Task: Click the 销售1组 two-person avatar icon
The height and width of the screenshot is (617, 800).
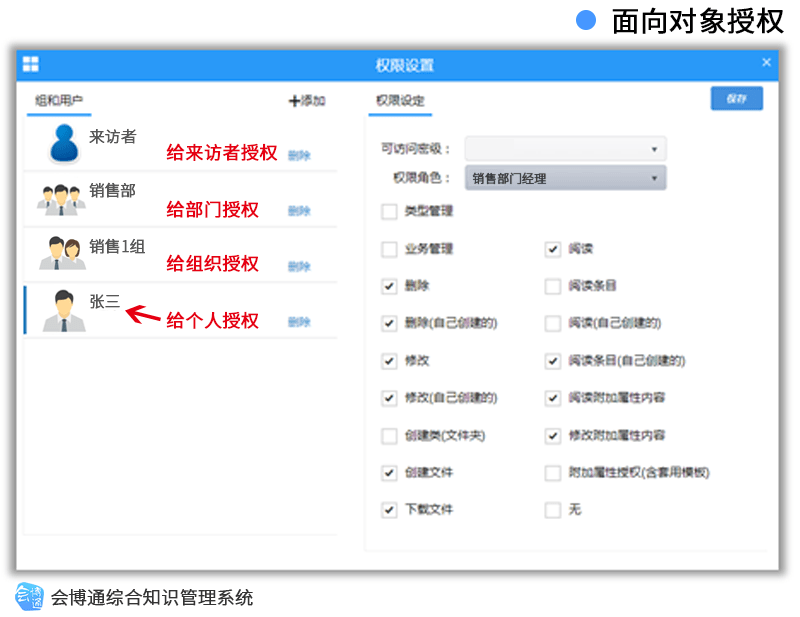Action: (x=62, y=253)
